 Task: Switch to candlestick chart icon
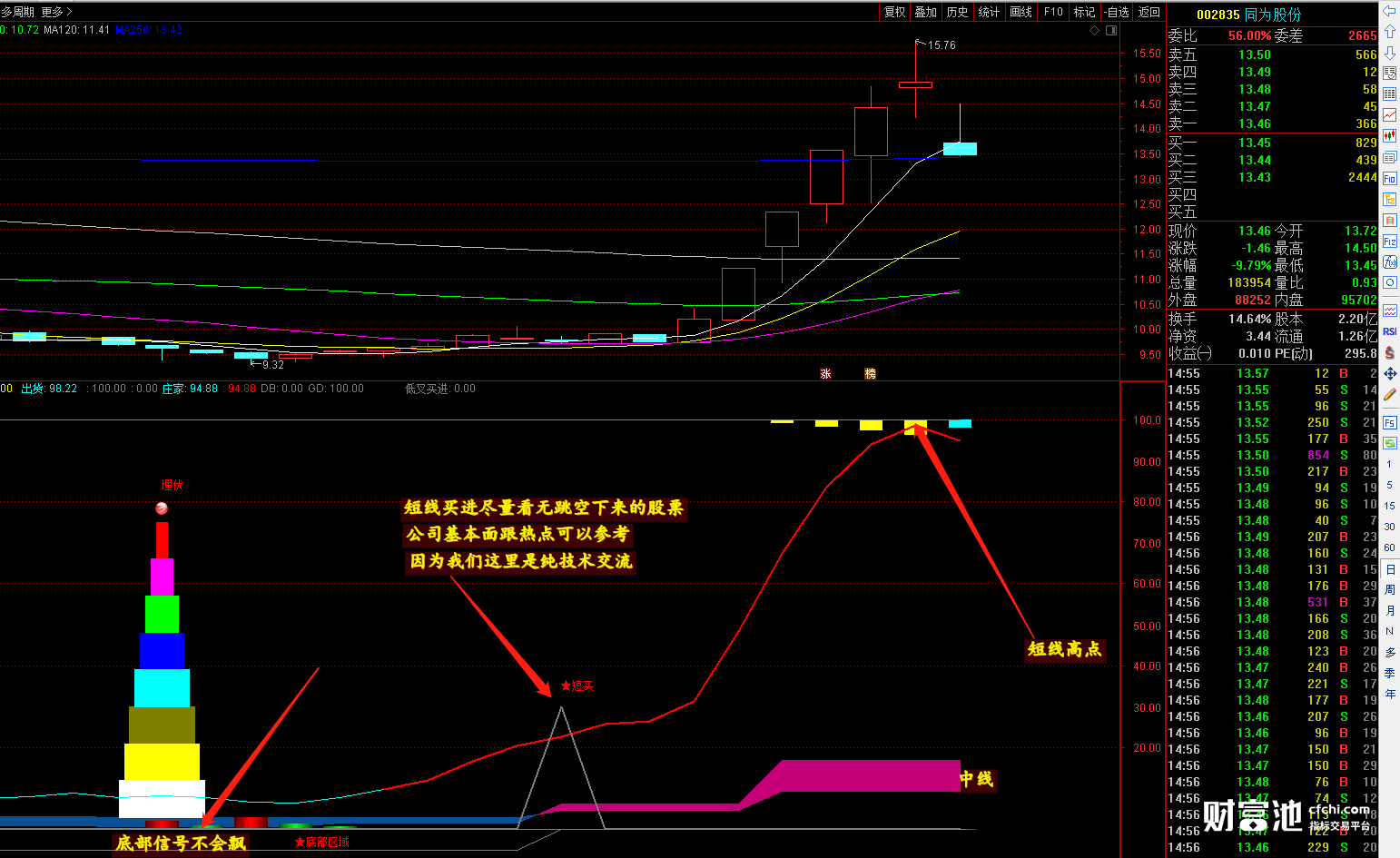tap(1389, 135)
